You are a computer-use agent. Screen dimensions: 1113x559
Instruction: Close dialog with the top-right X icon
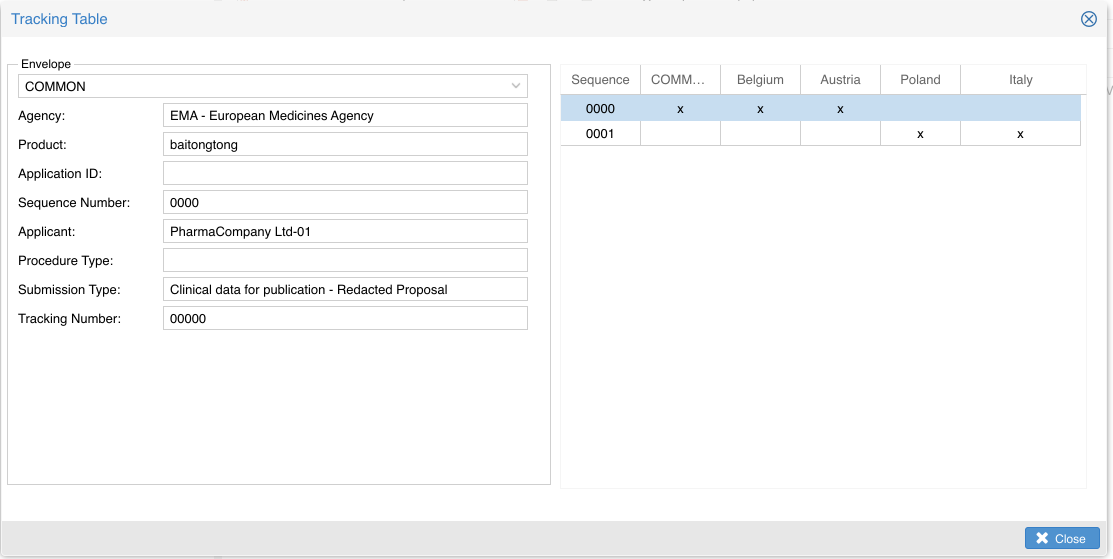coord(1088,19)
